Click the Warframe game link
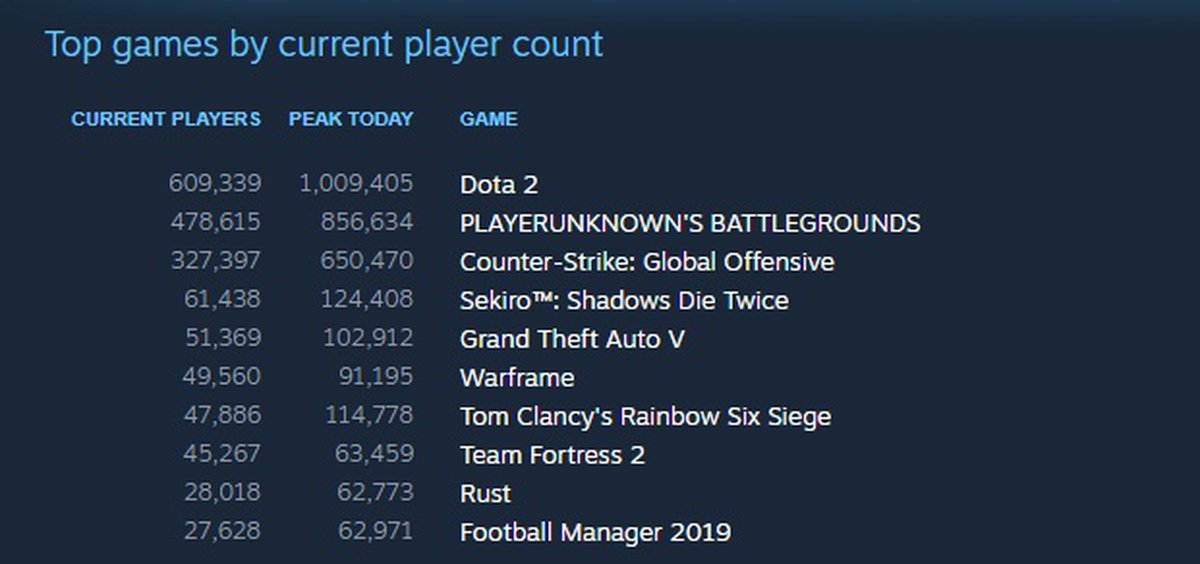 click(517, 378)
